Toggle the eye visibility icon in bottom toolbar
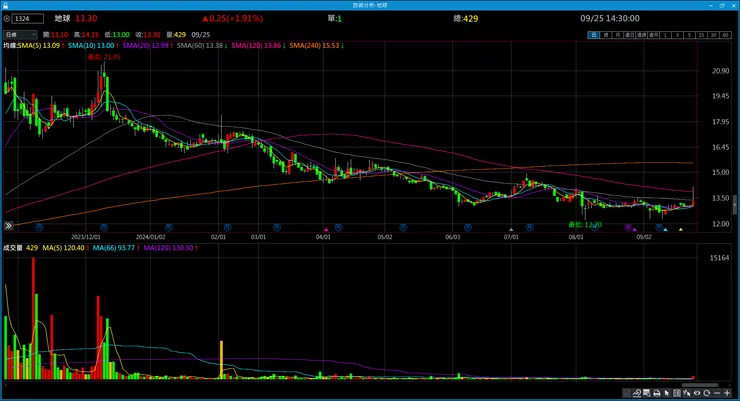740x401 pixels. [x=697, y=393]
